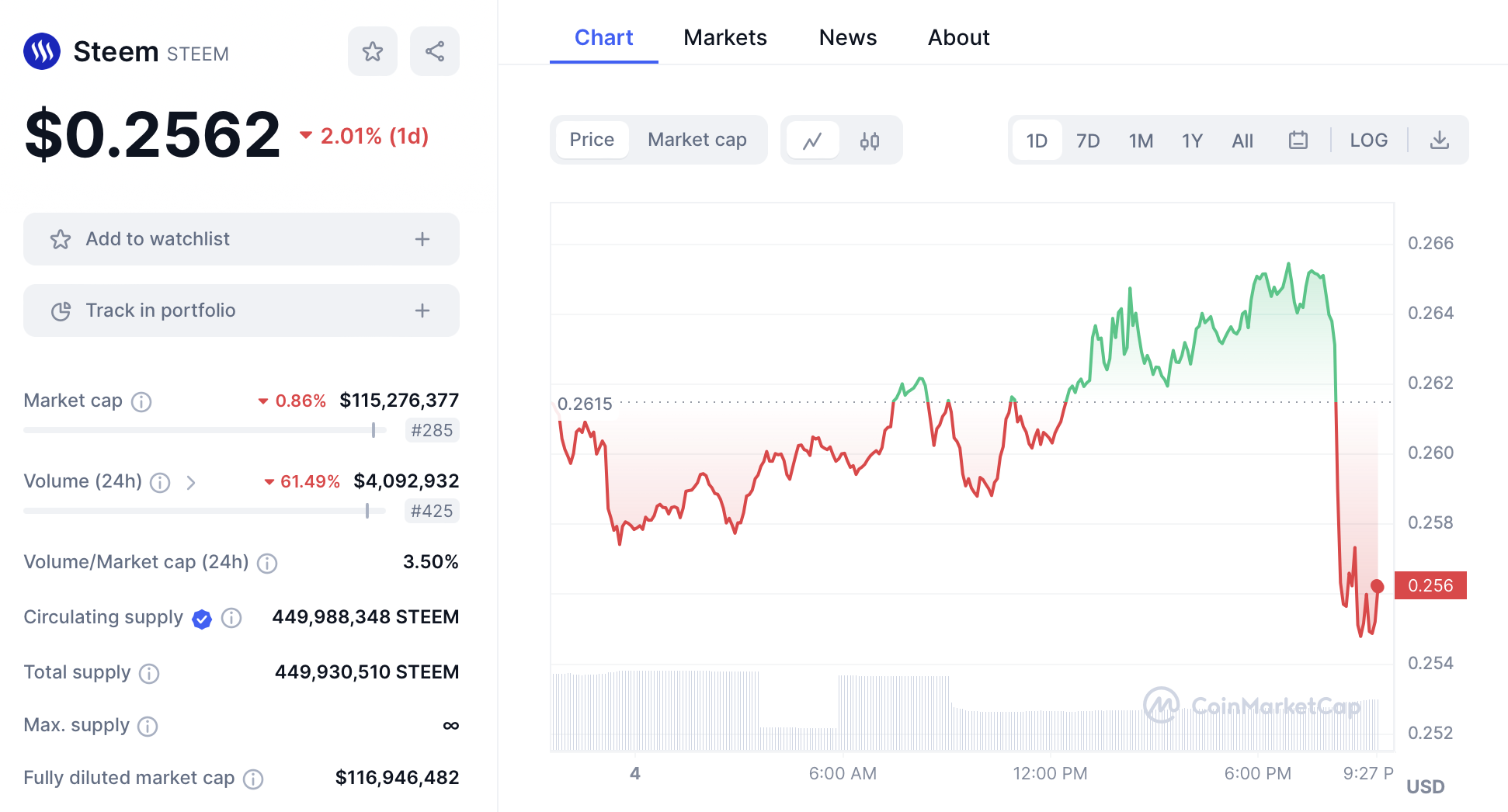Click the star favorite icon near Steem

[x=373, y=52]
